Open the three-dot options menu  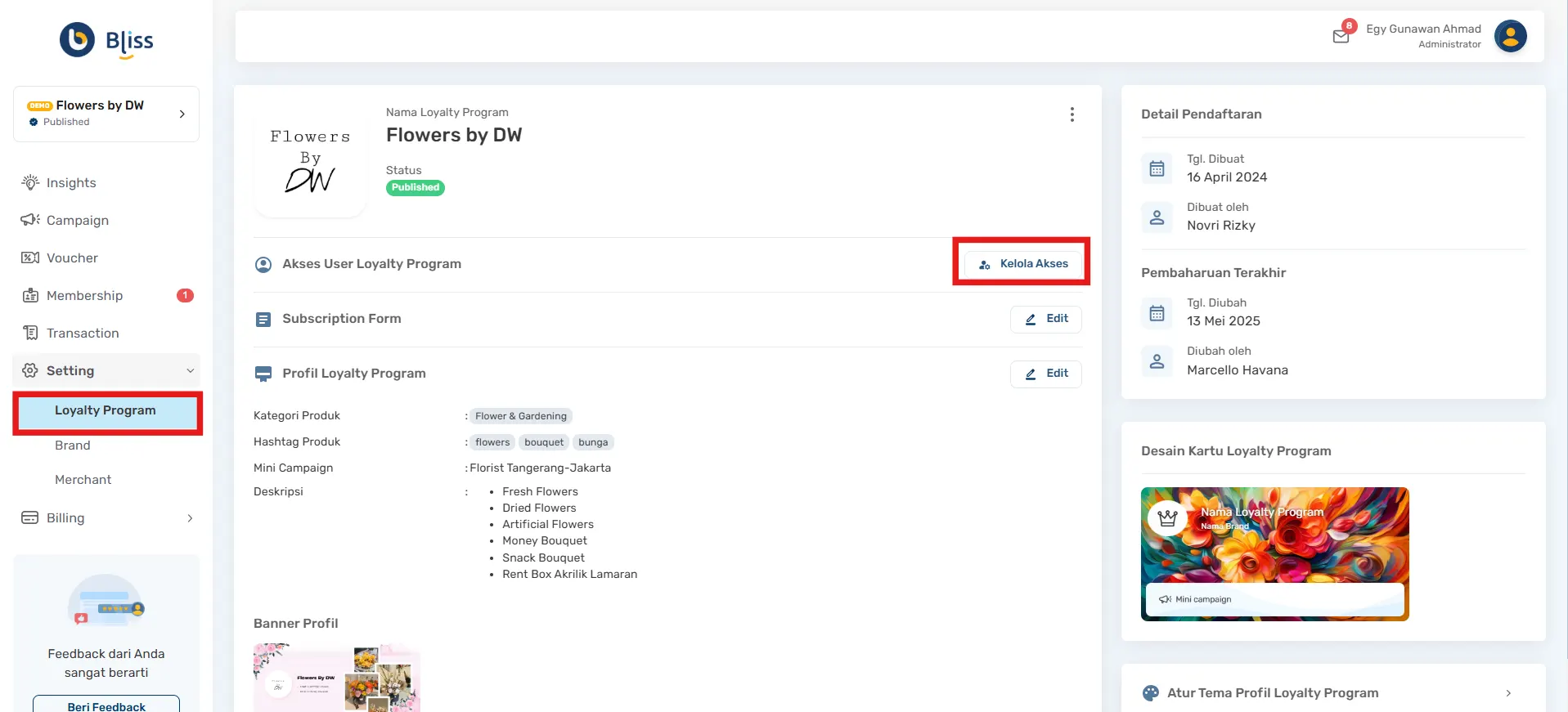pos(1072,114)
